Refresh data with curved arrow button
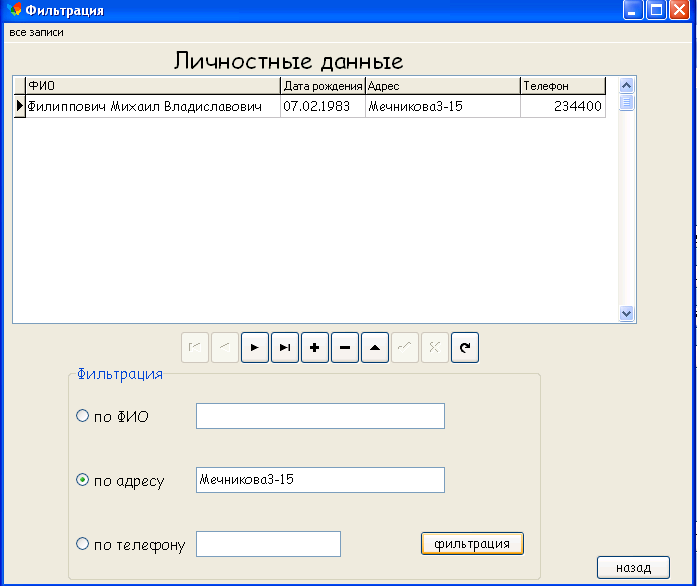This screenshot has height=586, width=697. coord(465,347)
